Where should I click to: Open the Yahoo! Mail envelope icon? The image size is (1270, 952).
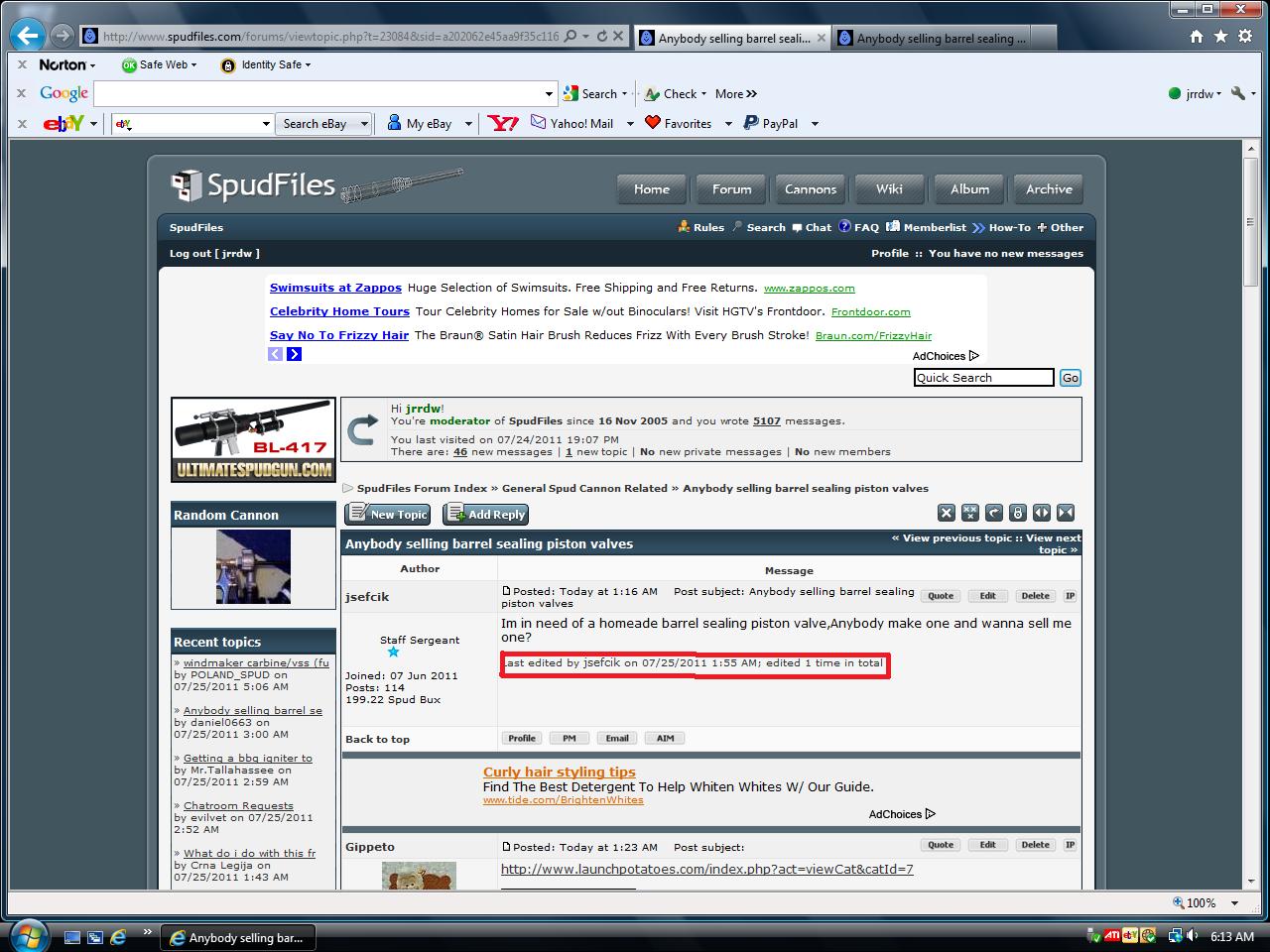(x=538, y=123)
